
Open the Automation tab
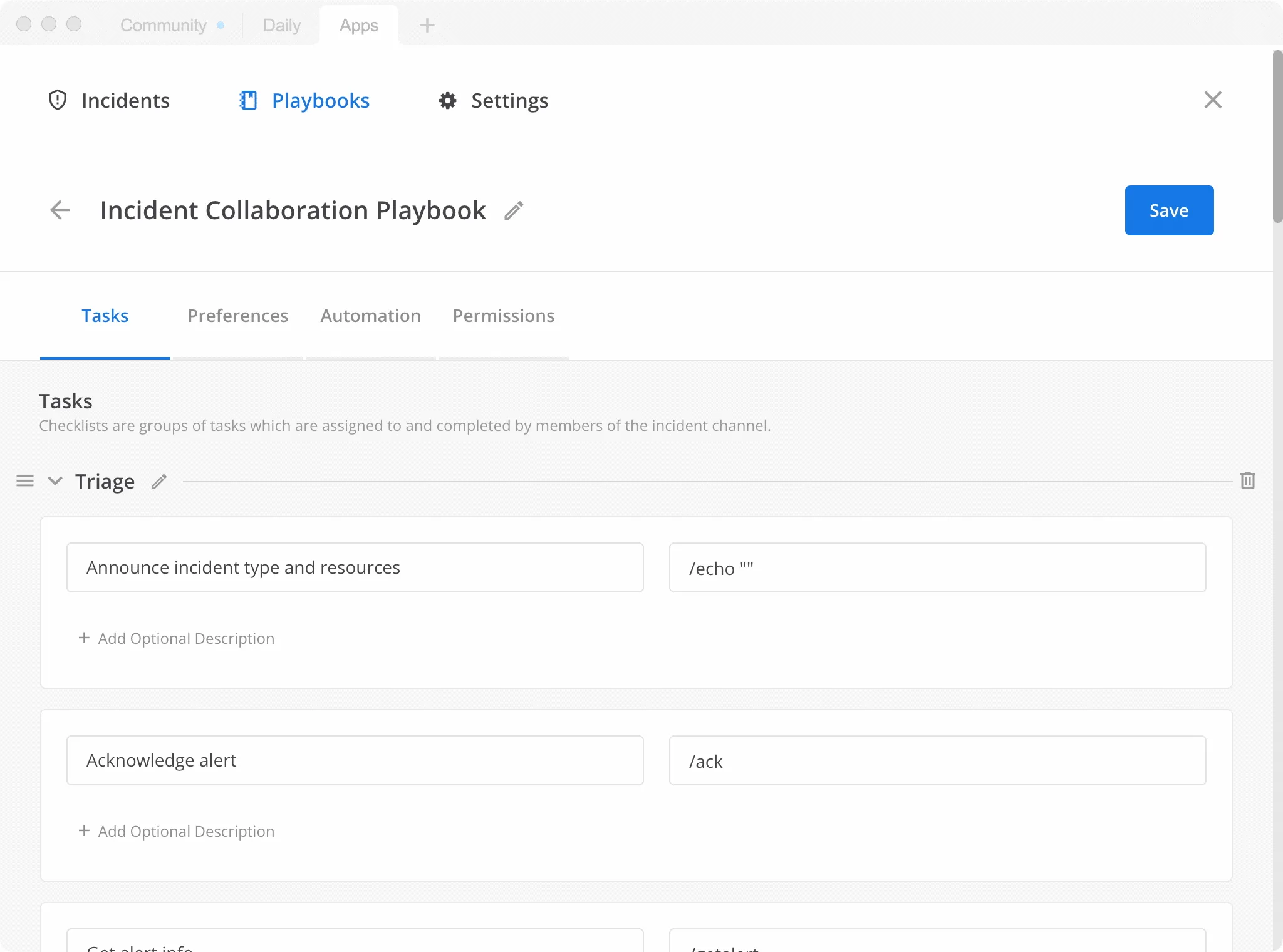click(x=371, y=316)
